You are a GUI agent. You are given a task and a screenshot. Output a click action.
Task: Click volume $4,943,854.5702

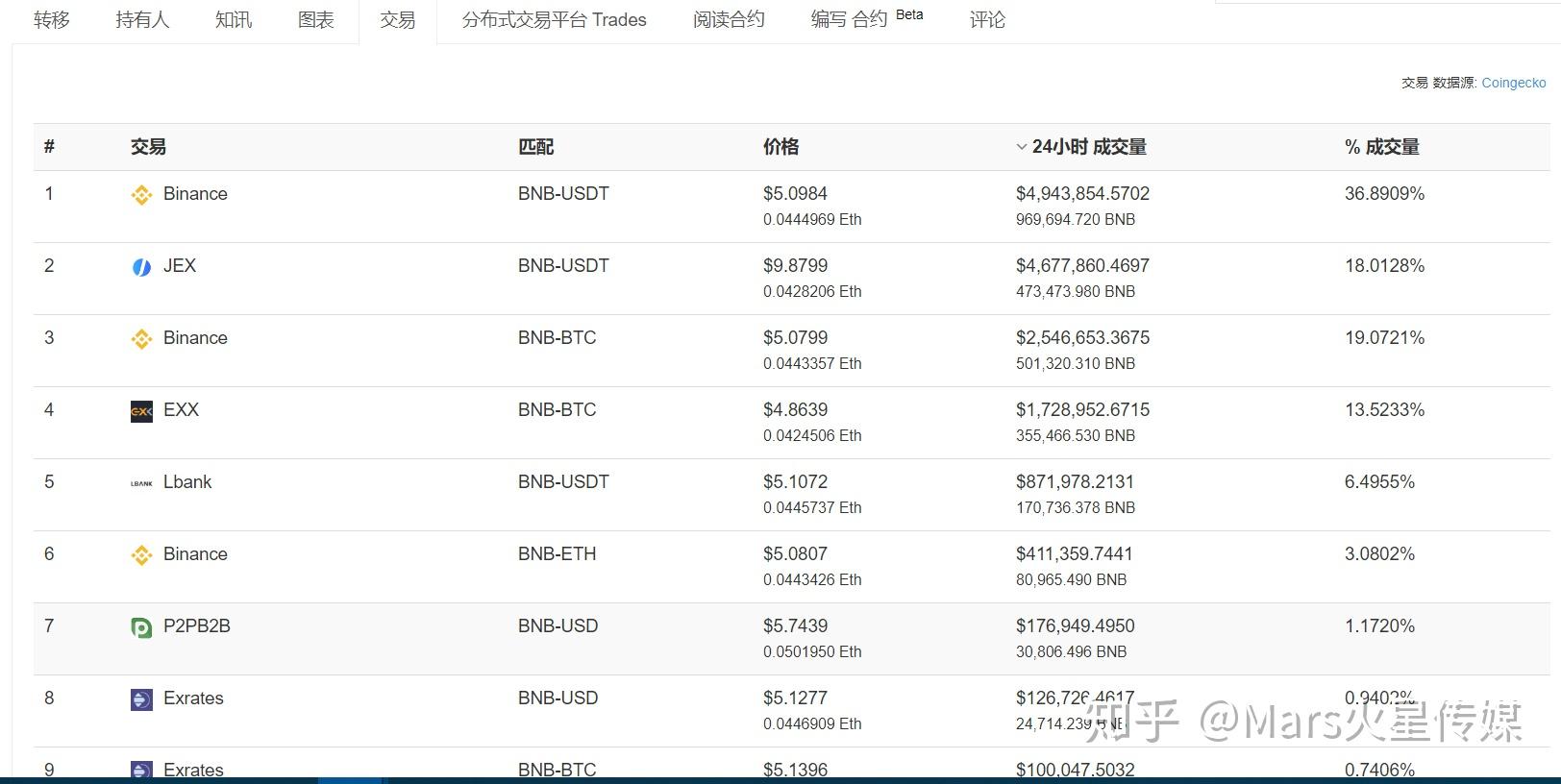click(x=1082, y=194)
